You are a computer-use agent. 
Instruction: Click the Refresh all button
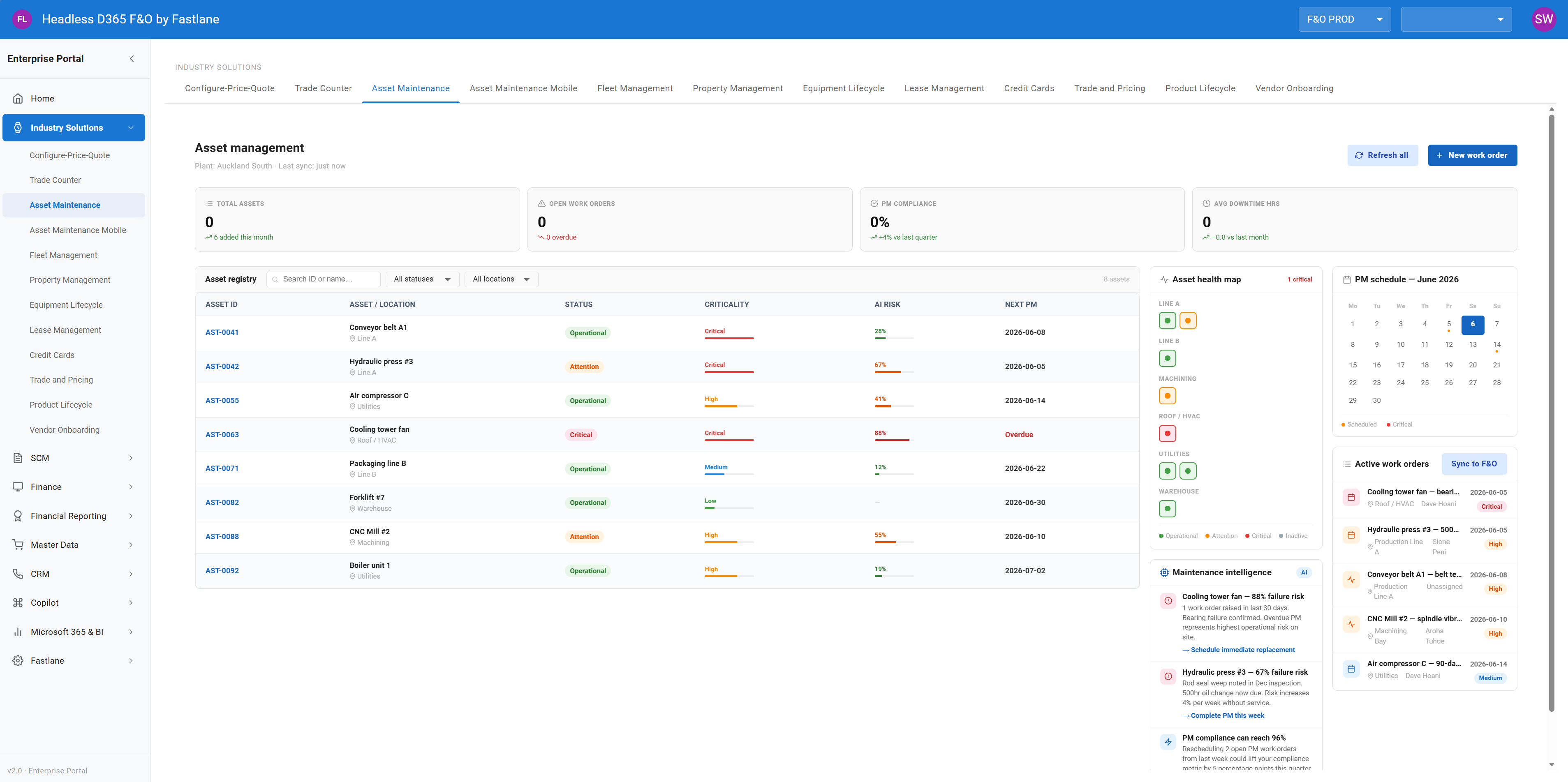1382,155
